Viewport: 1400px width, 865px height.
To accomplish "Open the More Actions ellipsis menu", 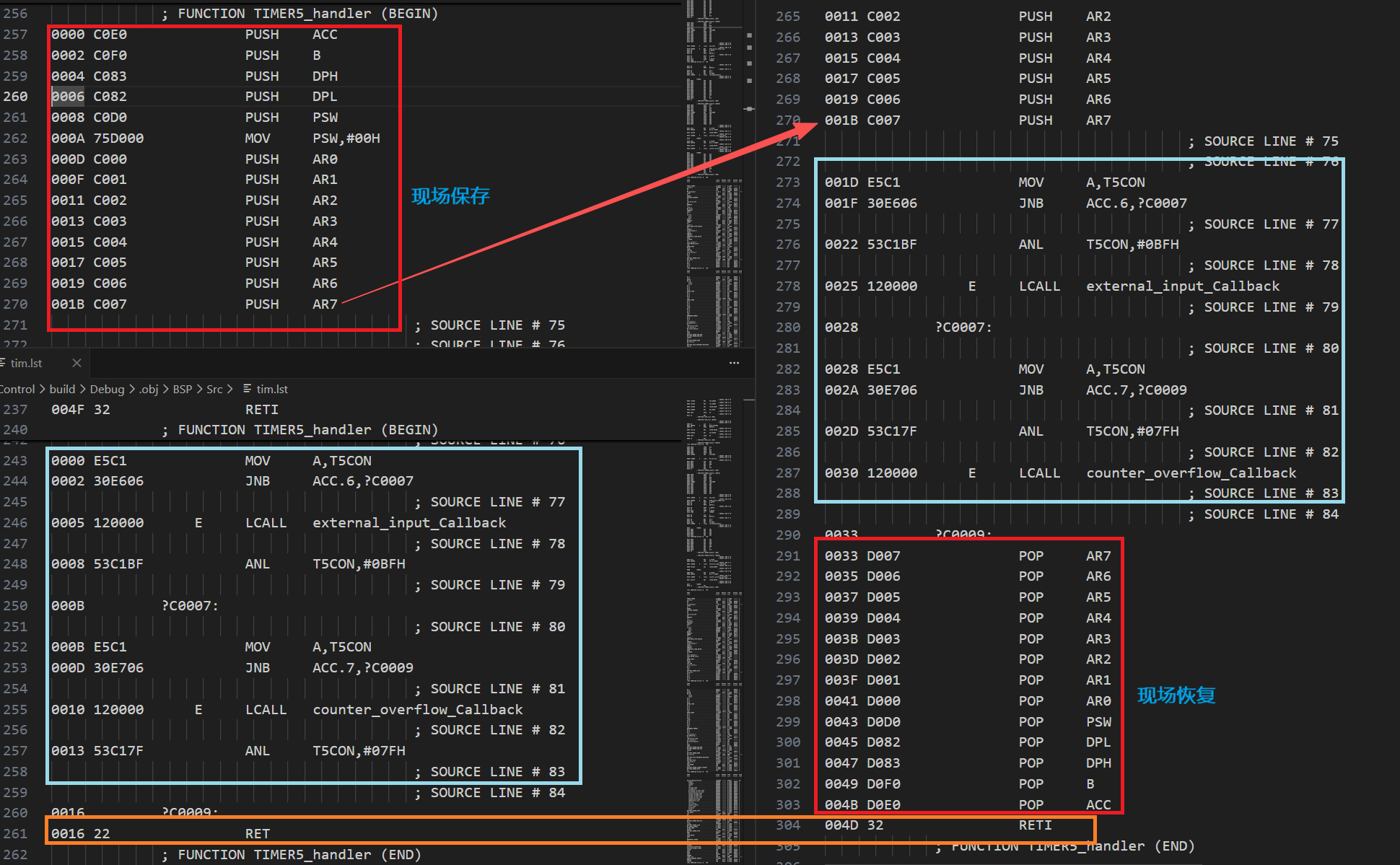I will [734, 363].
